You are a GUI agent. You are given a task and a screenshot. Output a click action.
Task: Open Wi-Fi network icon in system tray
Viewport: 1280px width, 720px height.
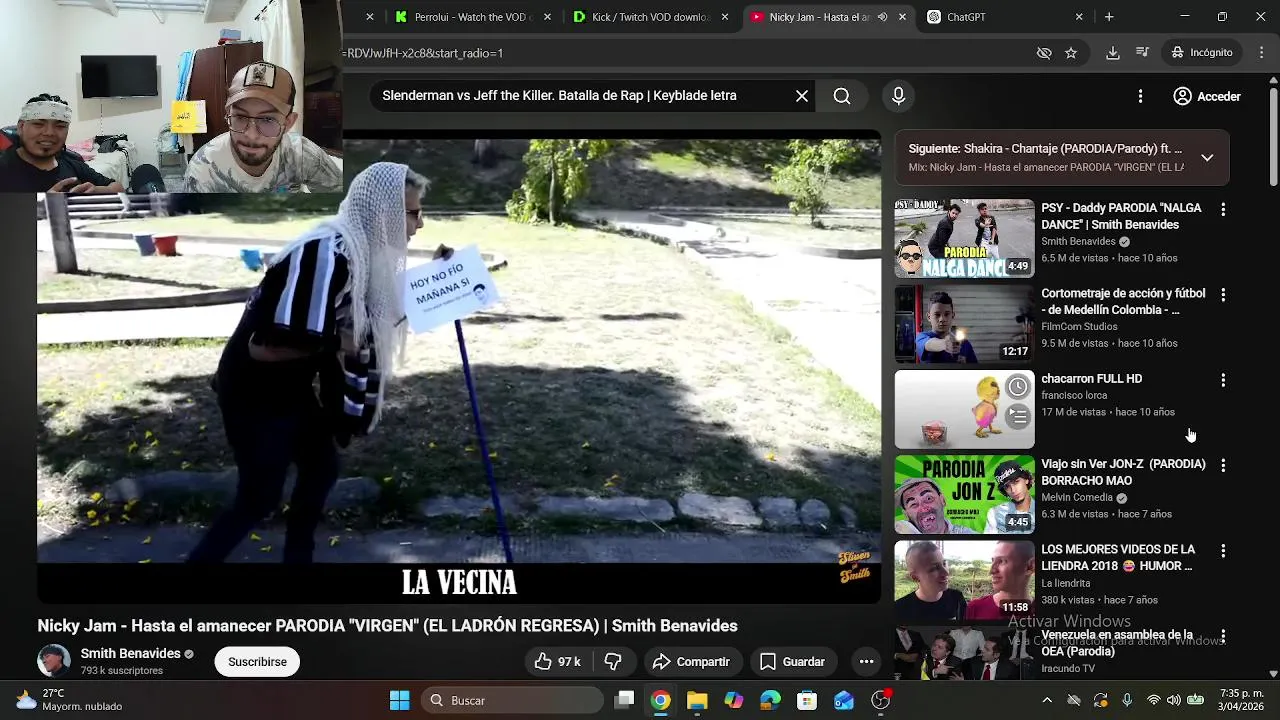(1153, 700)
